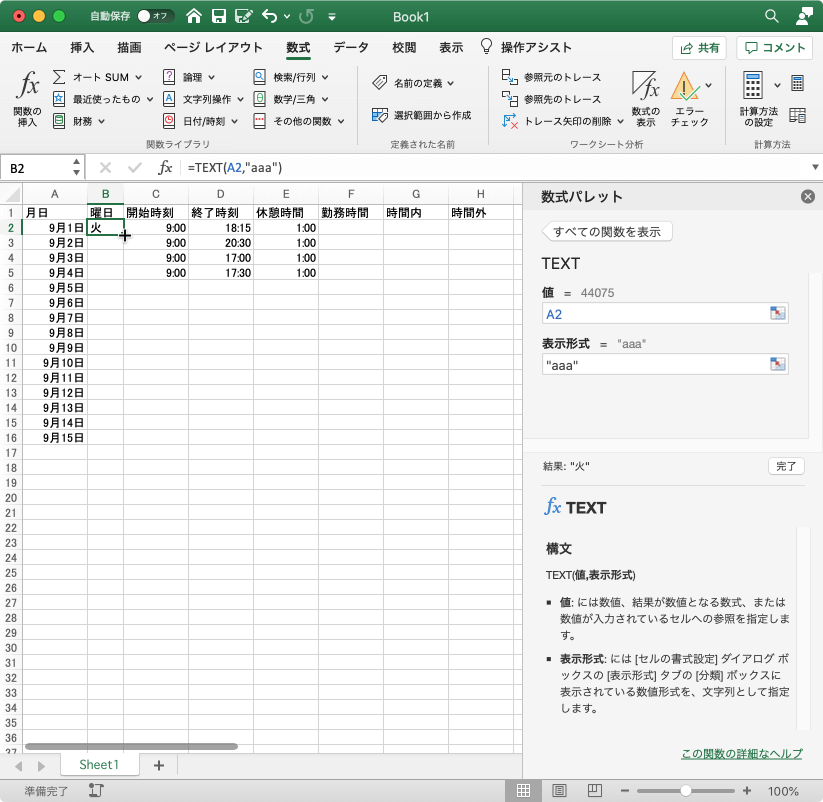The image size is (823, 802).
Task: Open recently used functions star icon
Action: pos(59,99)
